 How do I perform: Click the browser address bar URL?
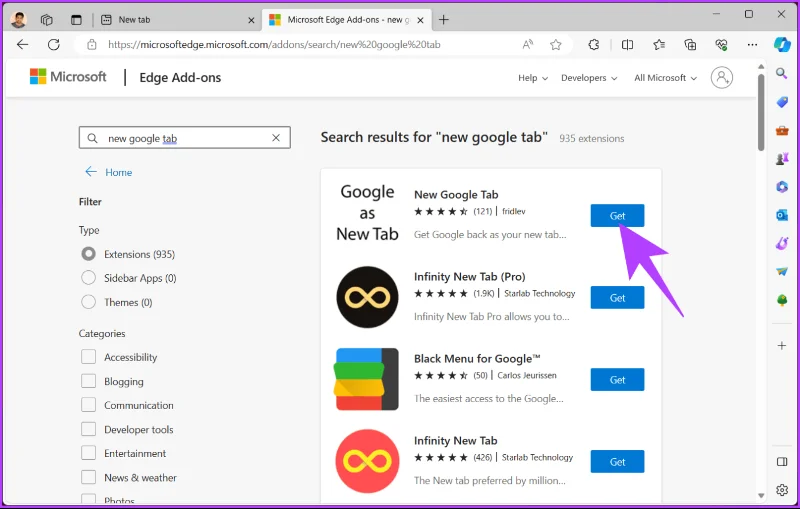pyautogui.click(x=274, y=44)
